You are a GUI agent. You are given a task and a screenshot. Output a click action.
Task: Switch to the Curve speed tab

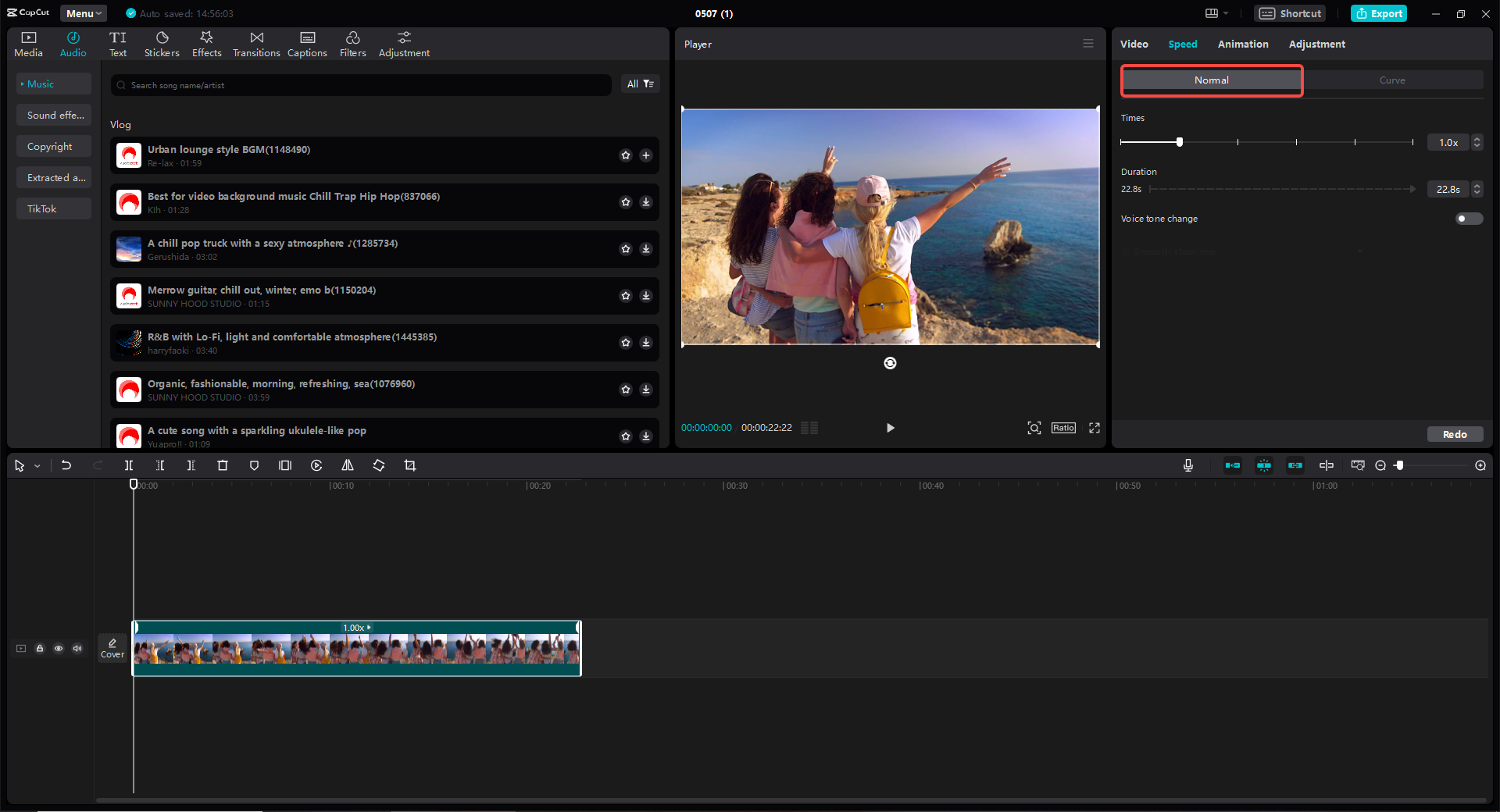pyautogui.click(x=1393, y=80)
